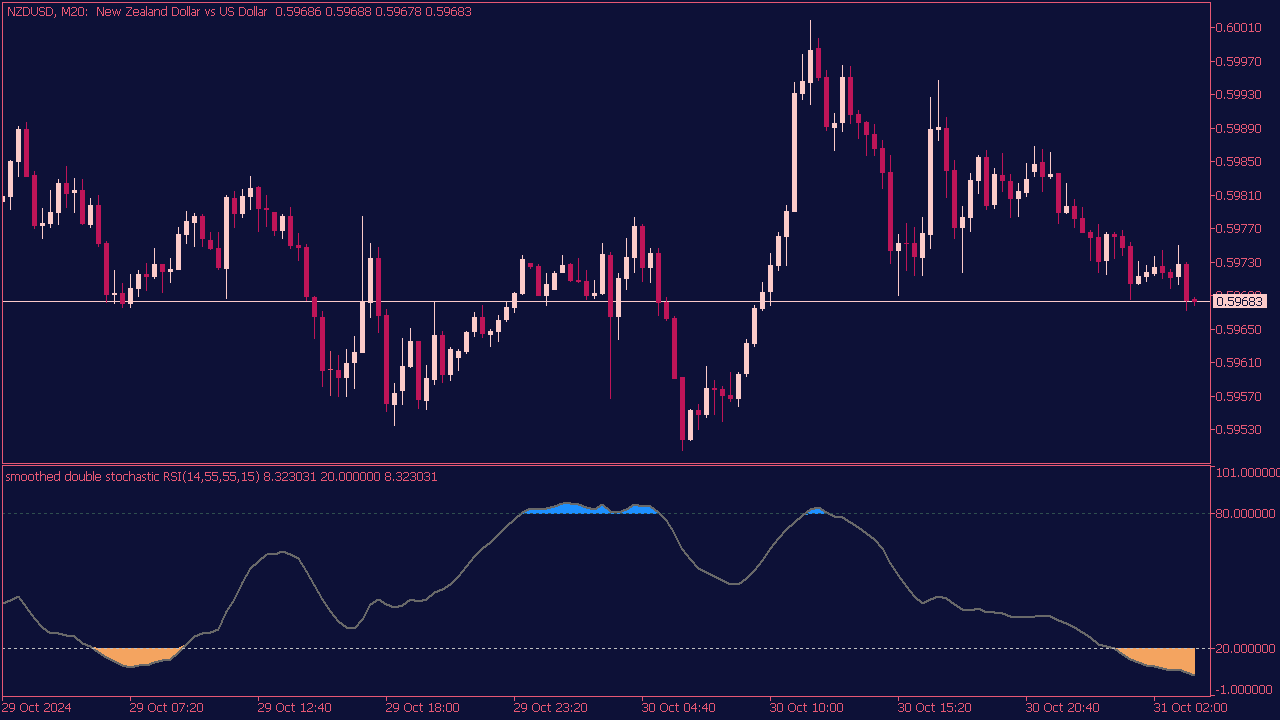Click the 29 Oct 07:20 time axis label

167,707
